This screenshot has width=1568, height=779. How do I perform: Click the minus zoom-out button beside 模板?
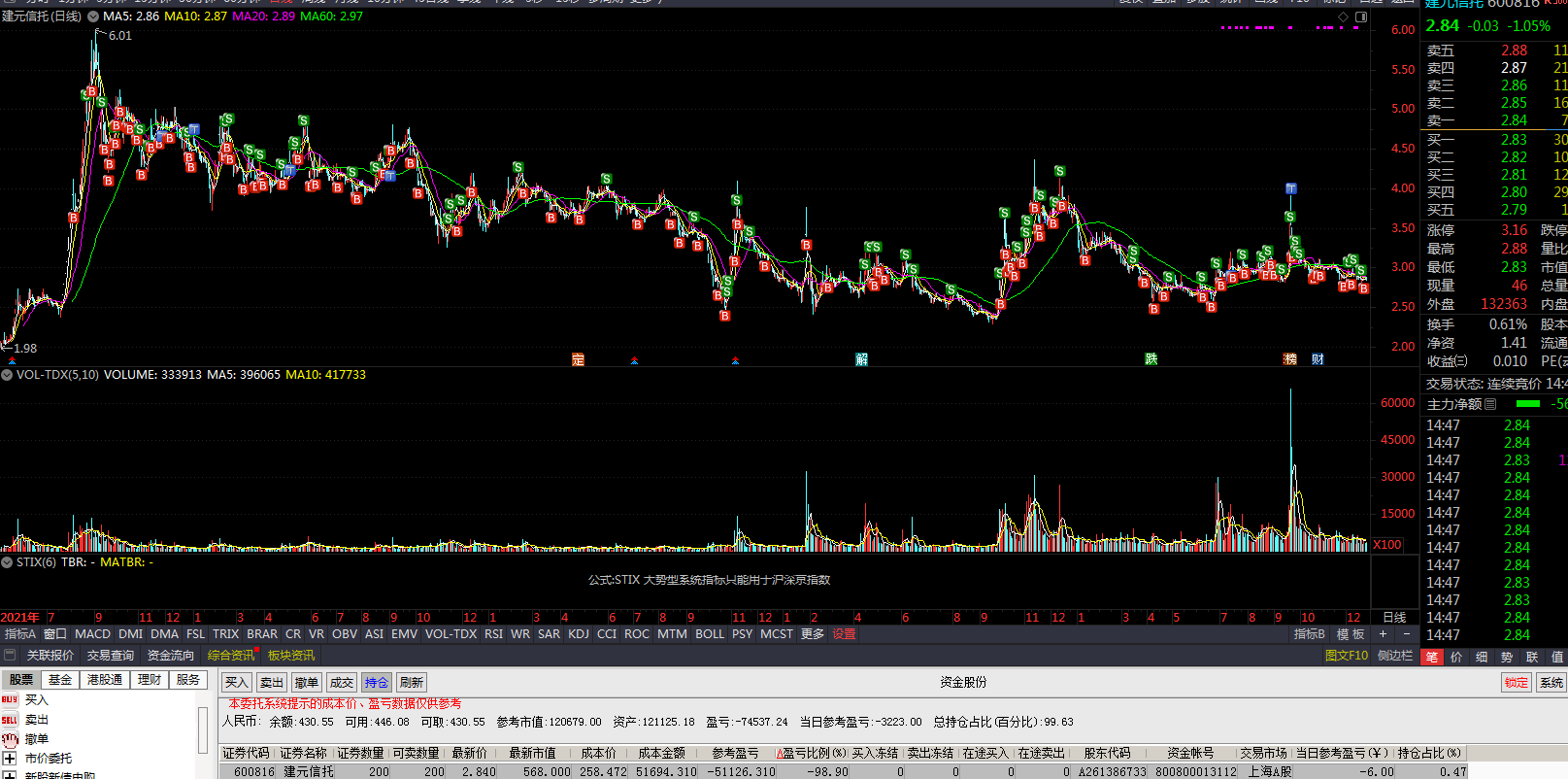(x=1407, y=634)
